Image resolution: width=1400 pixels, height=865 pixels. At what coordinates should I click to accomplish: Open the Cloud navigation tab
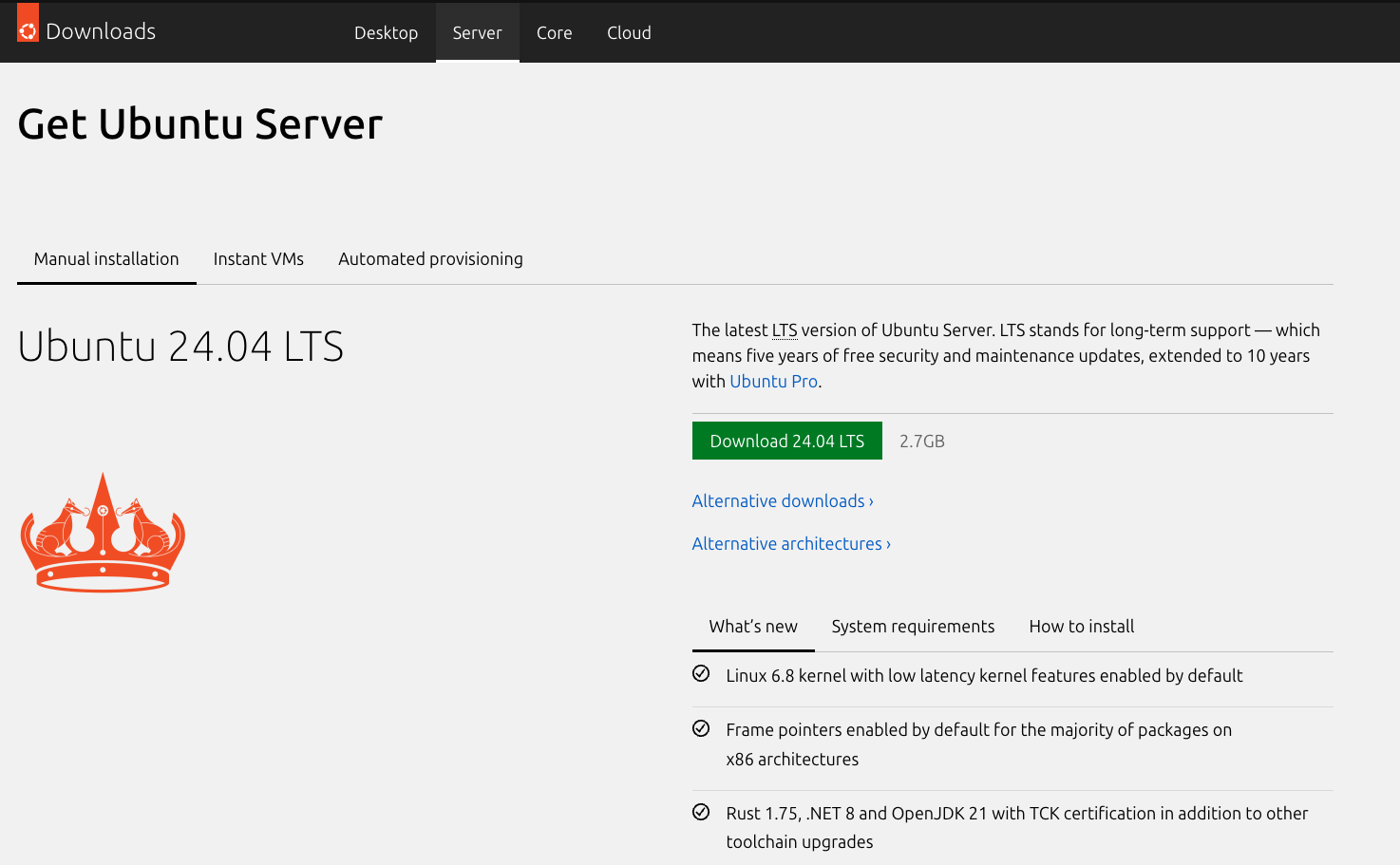pos(629,32)
